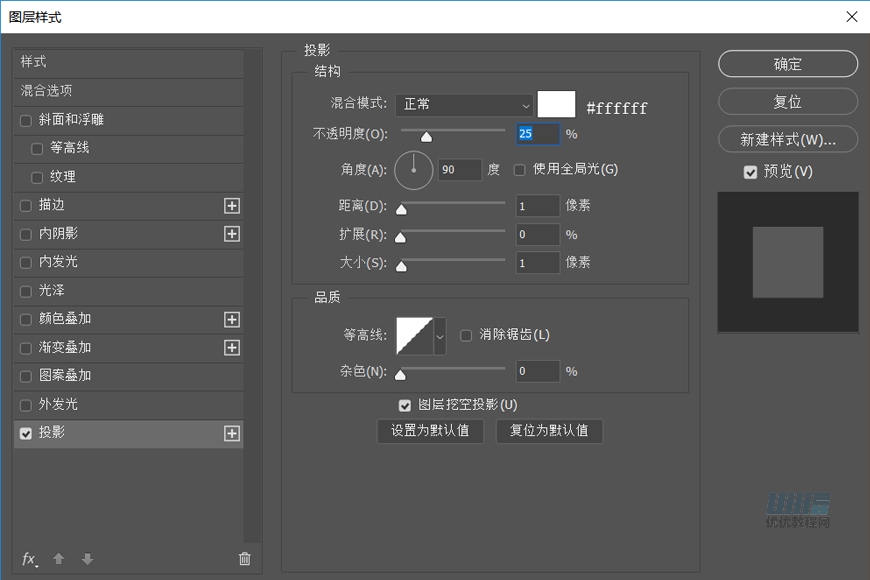Click the trash icon to delete effect
The height and width of the screenshot is (580, 870).
pyautogui.click(x=244, y=559)
